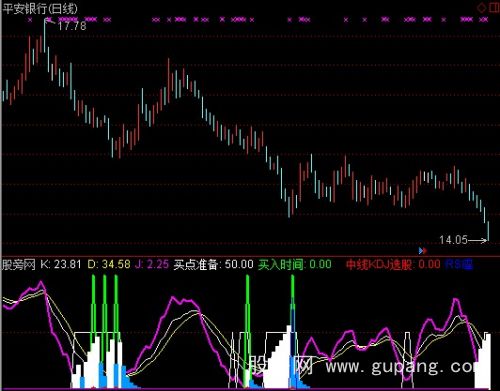Click the 买点准备: 50.00 indicator label
Screen dimensions: 500x391
(214, 264)
